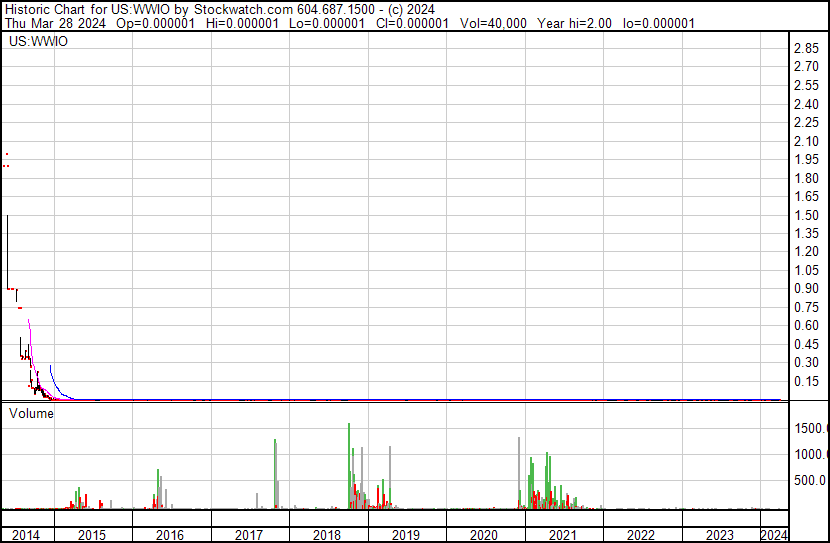The image size is (830, 543).
Task: Click the Stockwatch.com text in the title
Action: coord(243,10)
